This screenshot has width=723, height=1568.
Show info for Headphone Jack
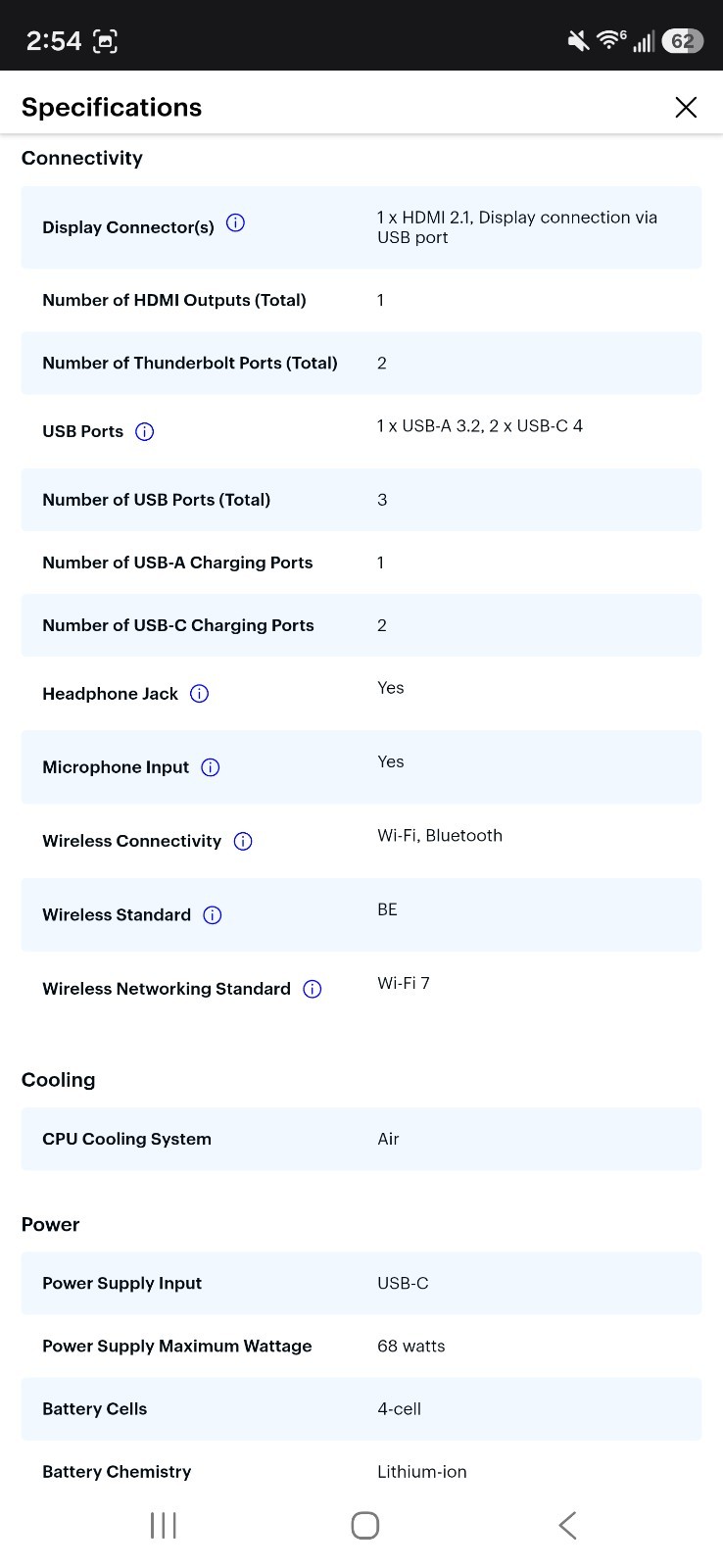coord(199,694)
